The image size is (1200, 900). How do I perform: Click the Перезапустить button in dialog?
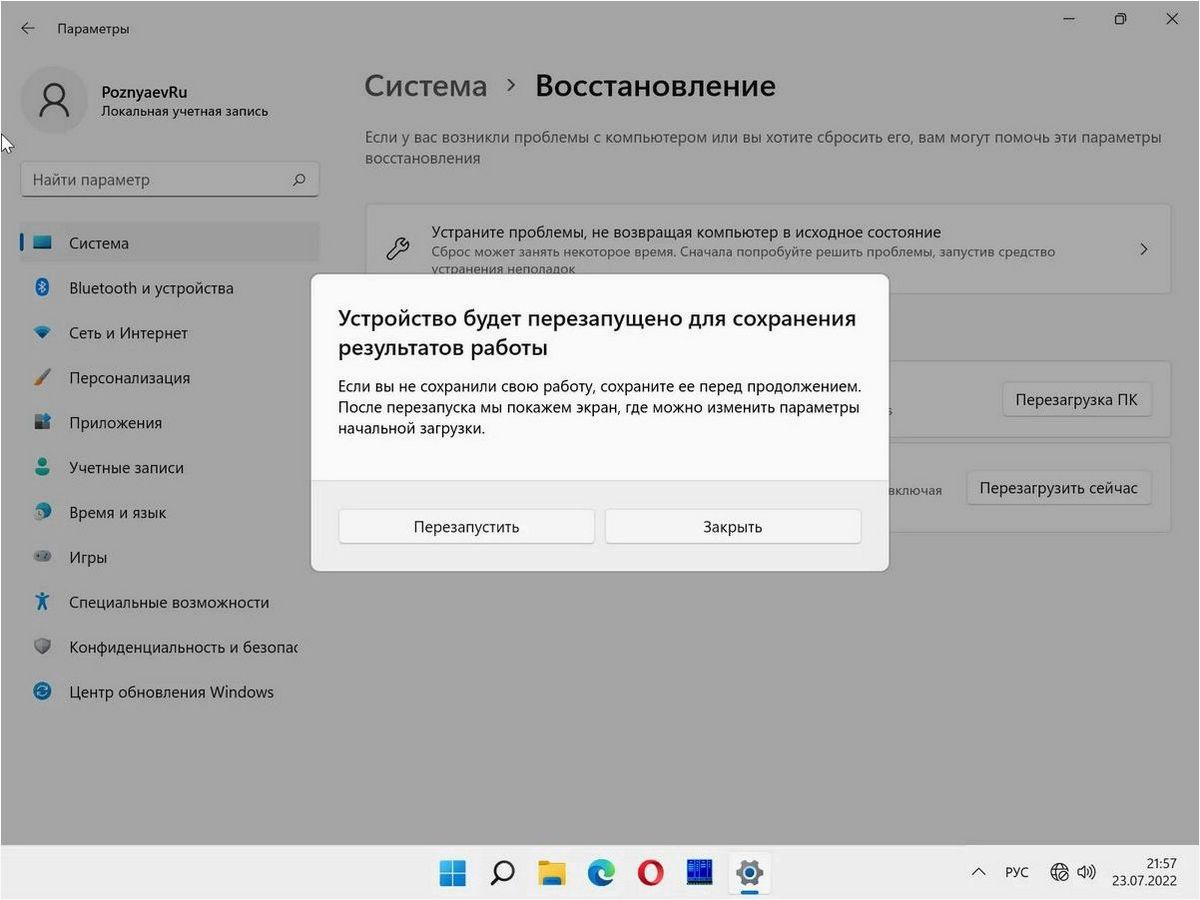[466, 527]
